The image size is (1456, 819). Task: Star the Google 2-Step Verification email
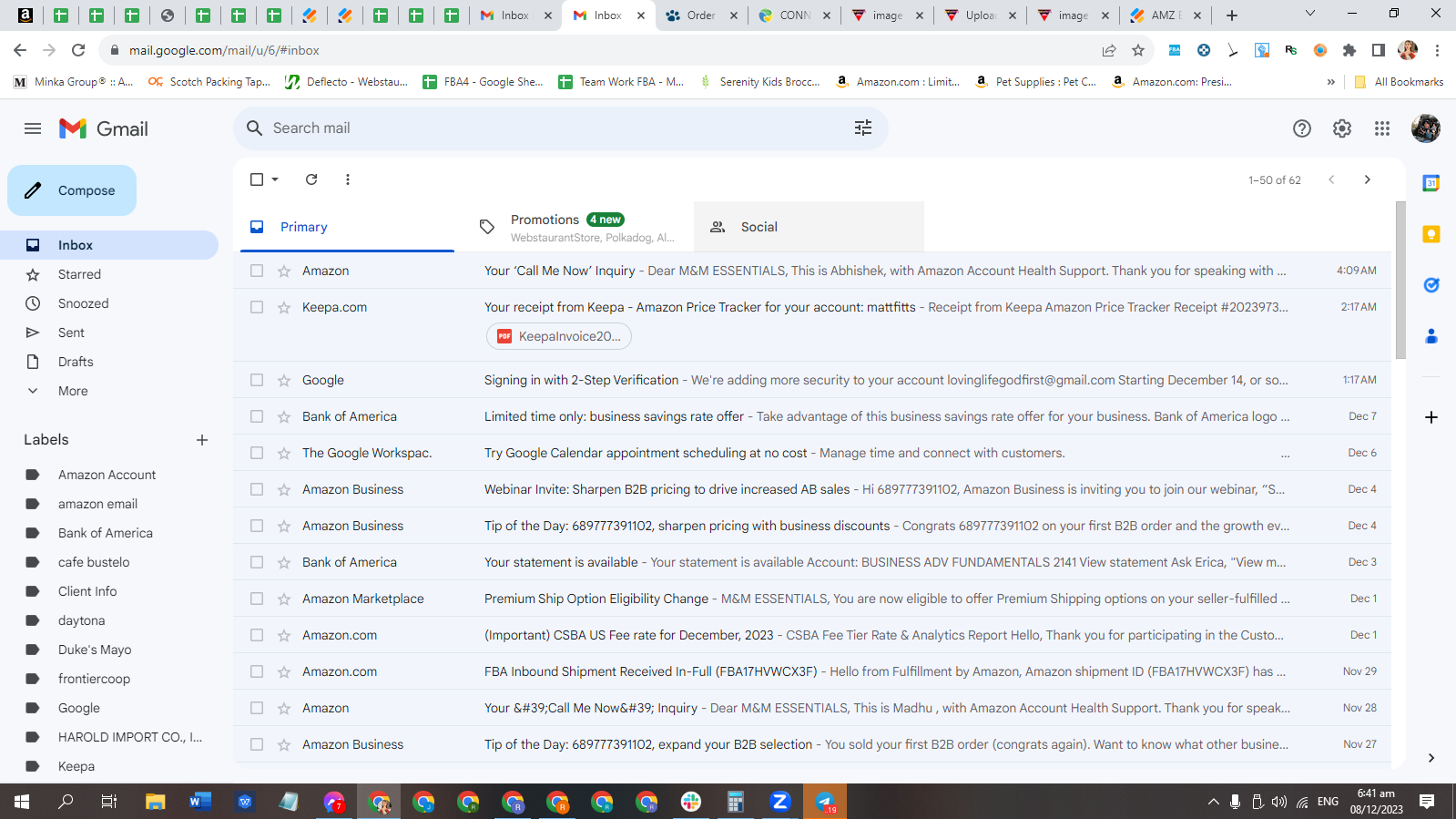(284, 380)
